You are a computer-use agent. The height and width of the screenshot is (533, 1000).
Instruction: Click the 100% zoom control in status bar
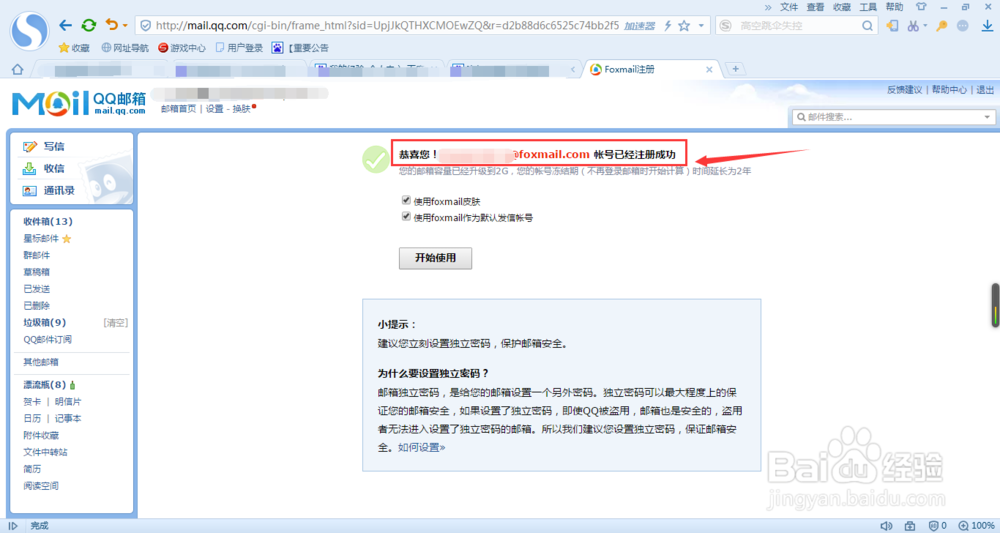[x=977, y=526]
